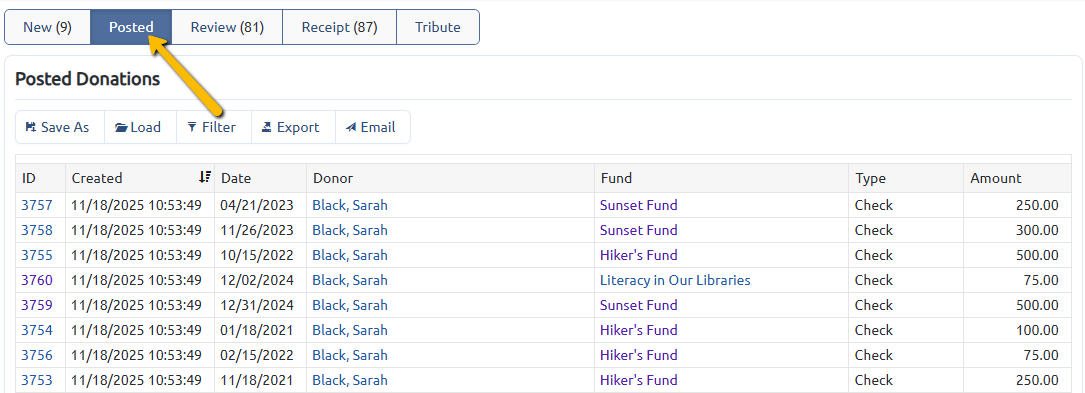This screenshot has height=393, width=1085.
Task: Open Hiker's Fund link in row 3754
Action: click(x=639, y=330)
